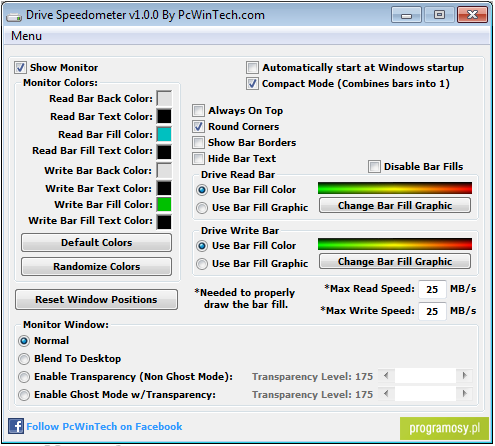Viewport: 495px width, 446px height.
Task: Open the Menu item in menu bar
Action: [26, 36]
